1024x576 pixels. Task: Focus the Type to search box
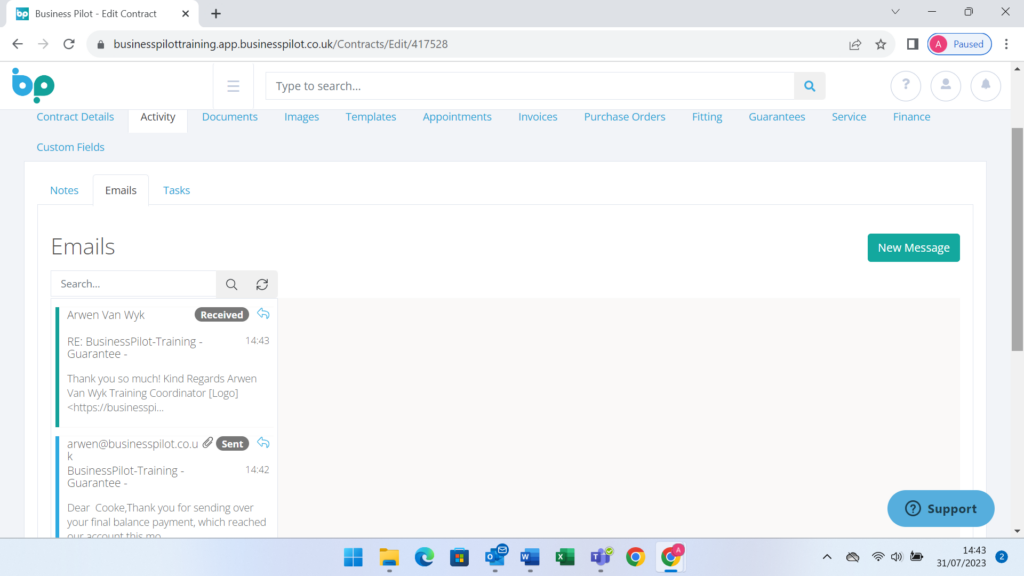point(530,86)
